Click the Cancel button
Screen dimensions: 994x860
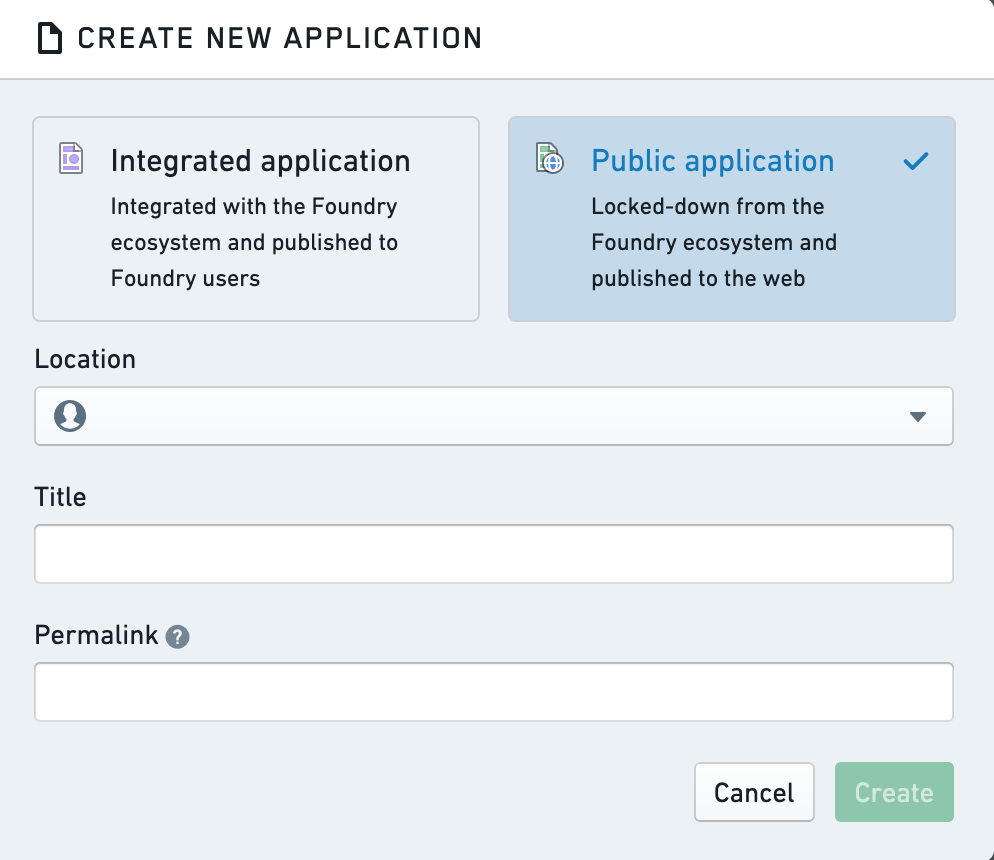coord(754,792)
